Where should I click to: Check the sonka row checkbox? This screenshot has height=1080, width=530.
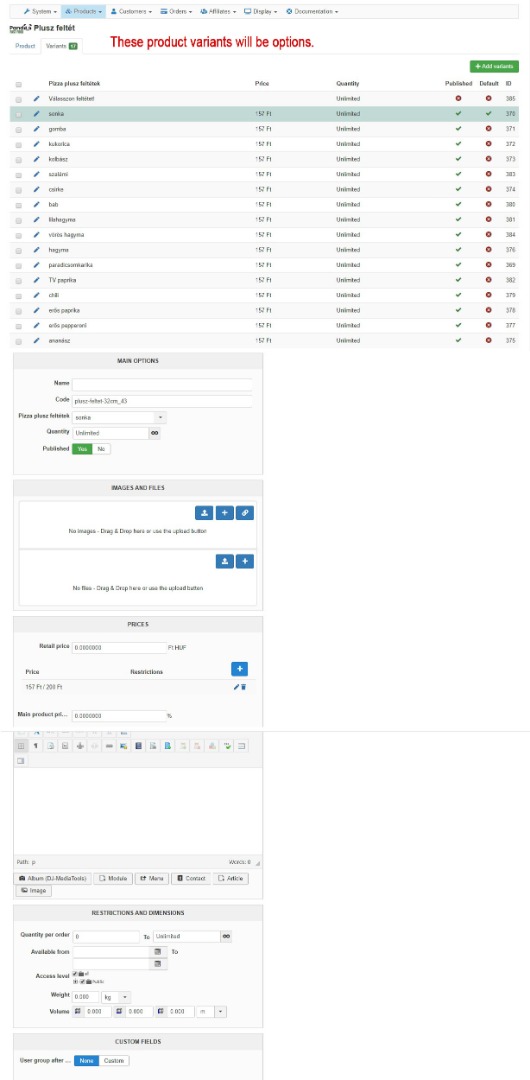(19, 114)
